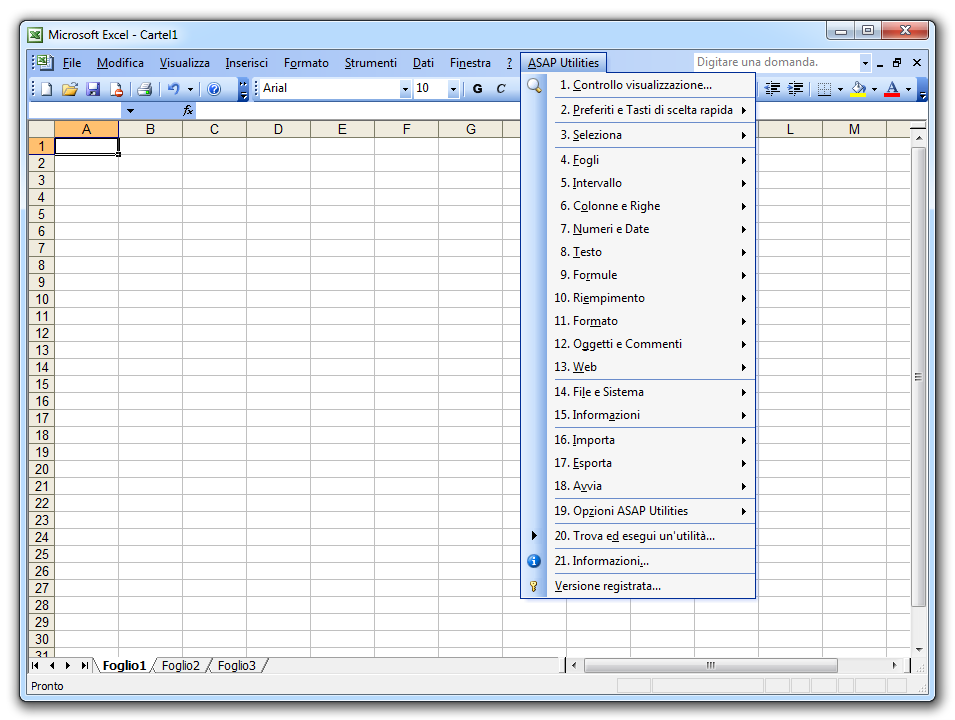Image resolution: width=955 pixels, height=720 pixels.
Task: Apply the red font color A
Action: tap(892, 90)
